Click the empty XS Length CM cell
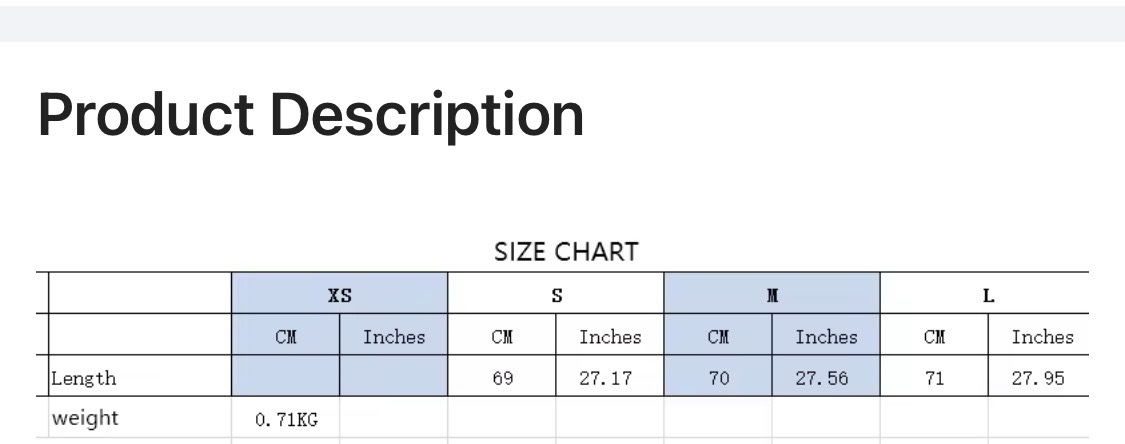 286,379
